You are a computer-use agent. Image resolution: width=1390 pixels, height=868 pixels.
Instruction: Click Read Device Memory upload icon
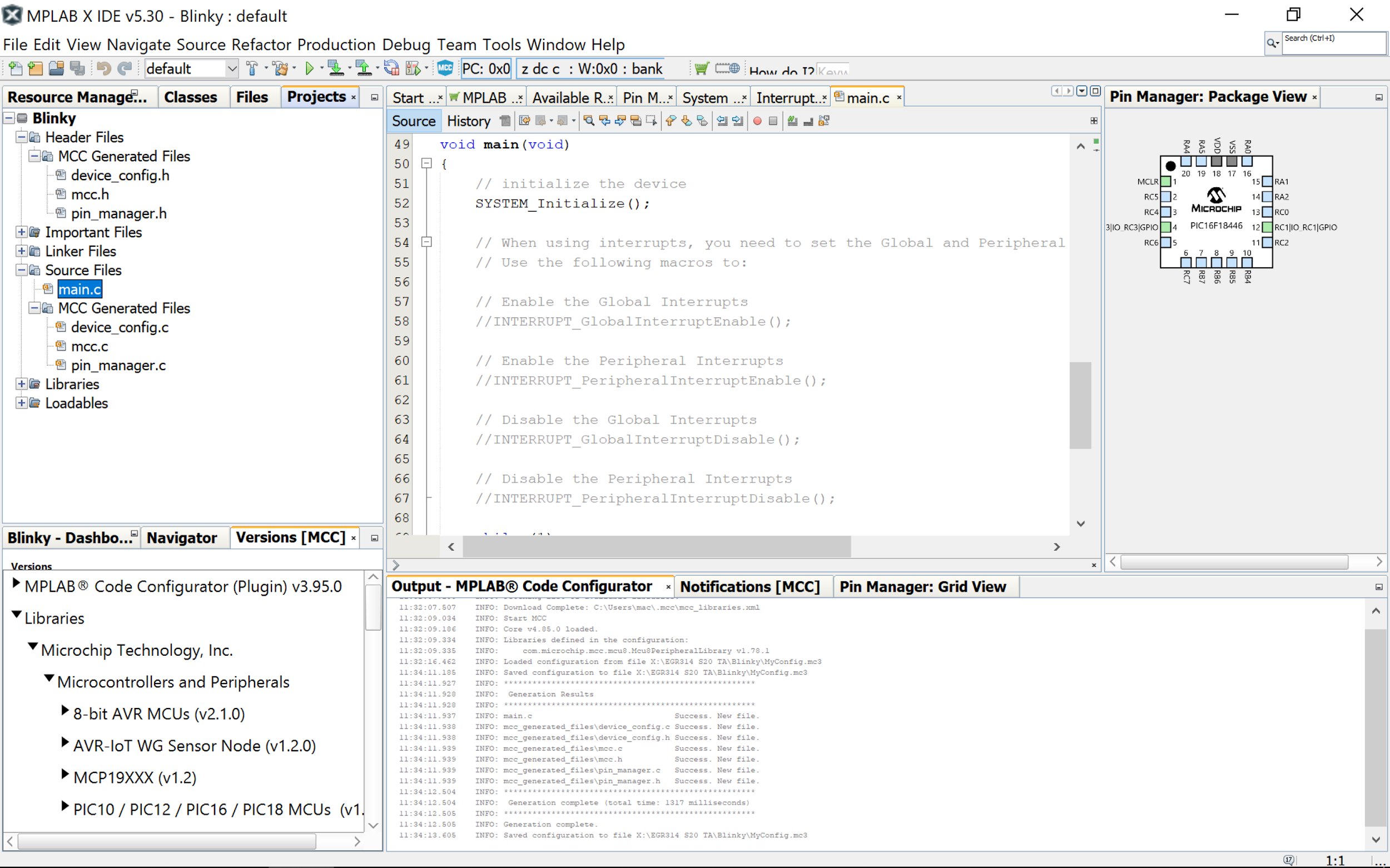[363, 69]
